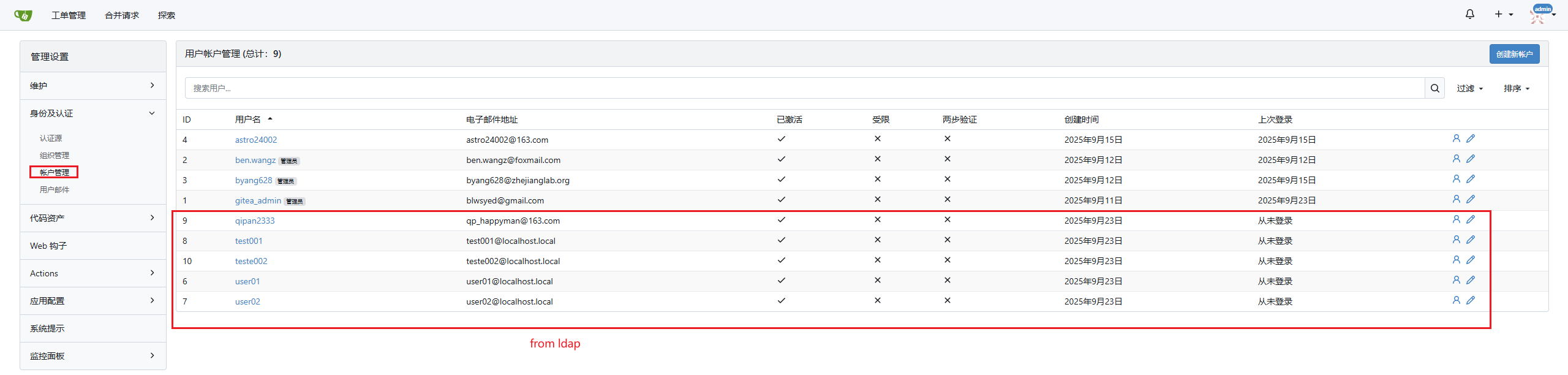Screen dimensions: 1568x375
Task: Open the plus create-new dropdown
Action: tap(1503, 14)
